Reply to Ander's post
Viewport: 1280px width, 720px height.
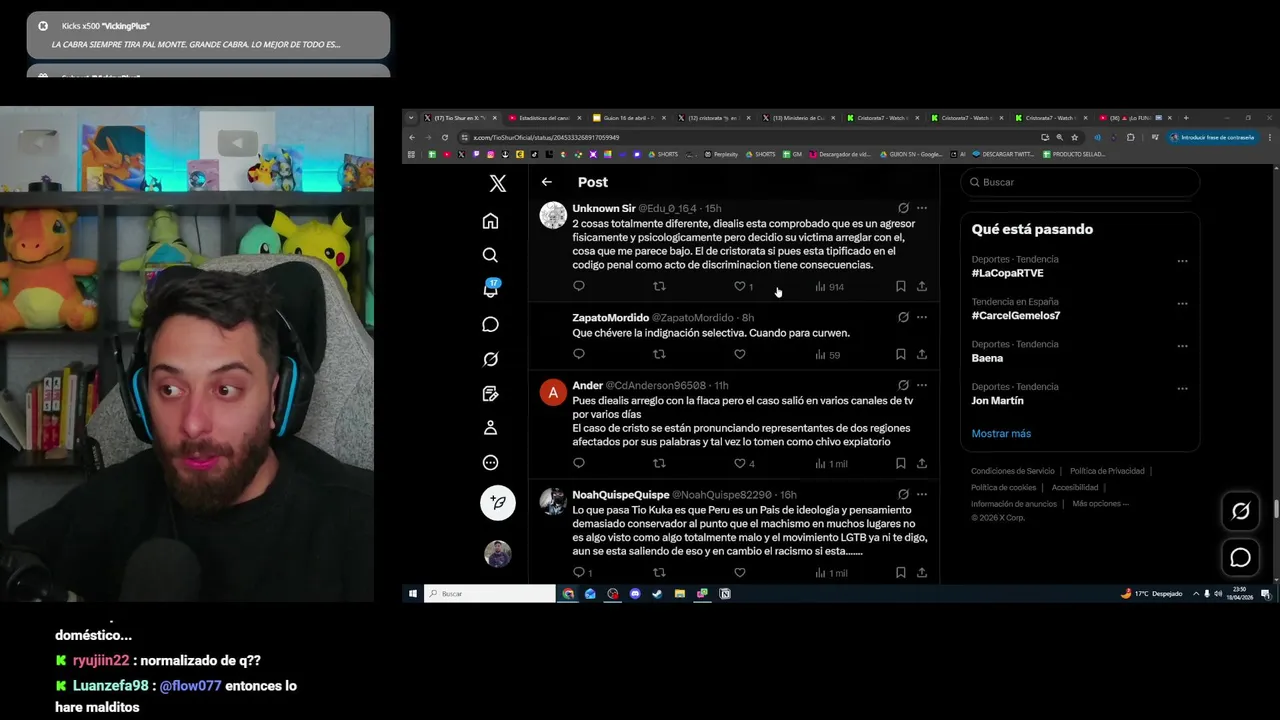[578, 463]
